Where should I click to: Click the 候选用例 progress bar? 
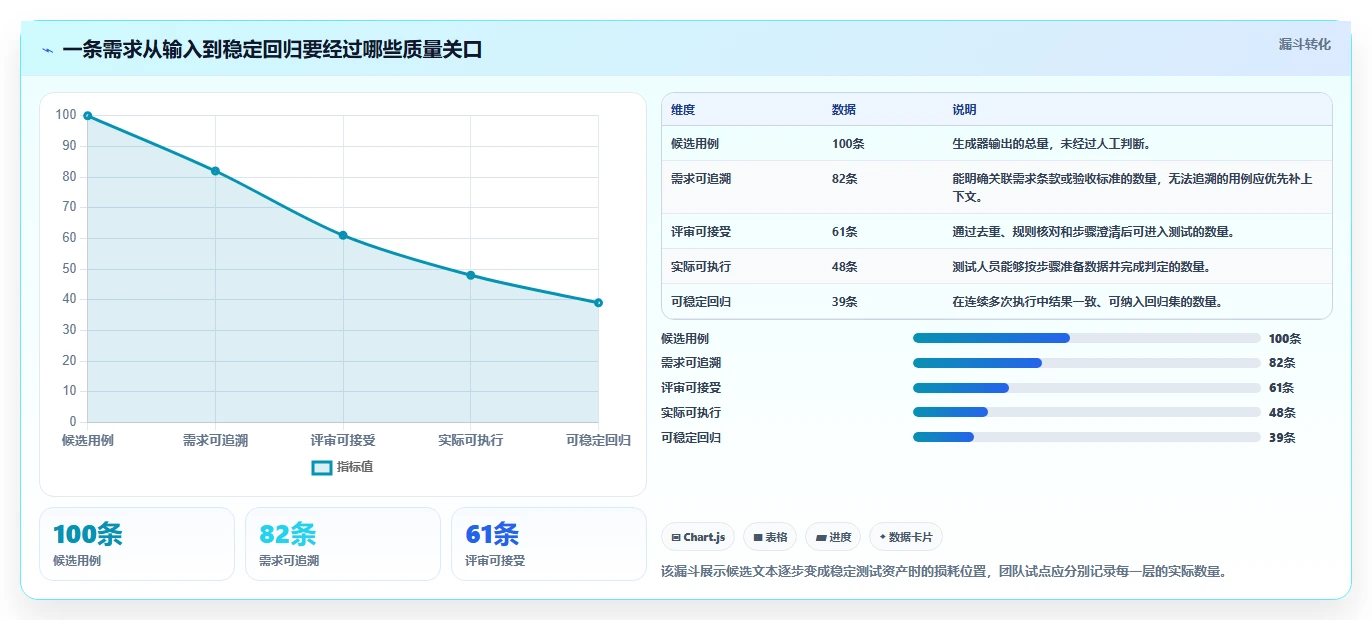tap(1087, 338)
